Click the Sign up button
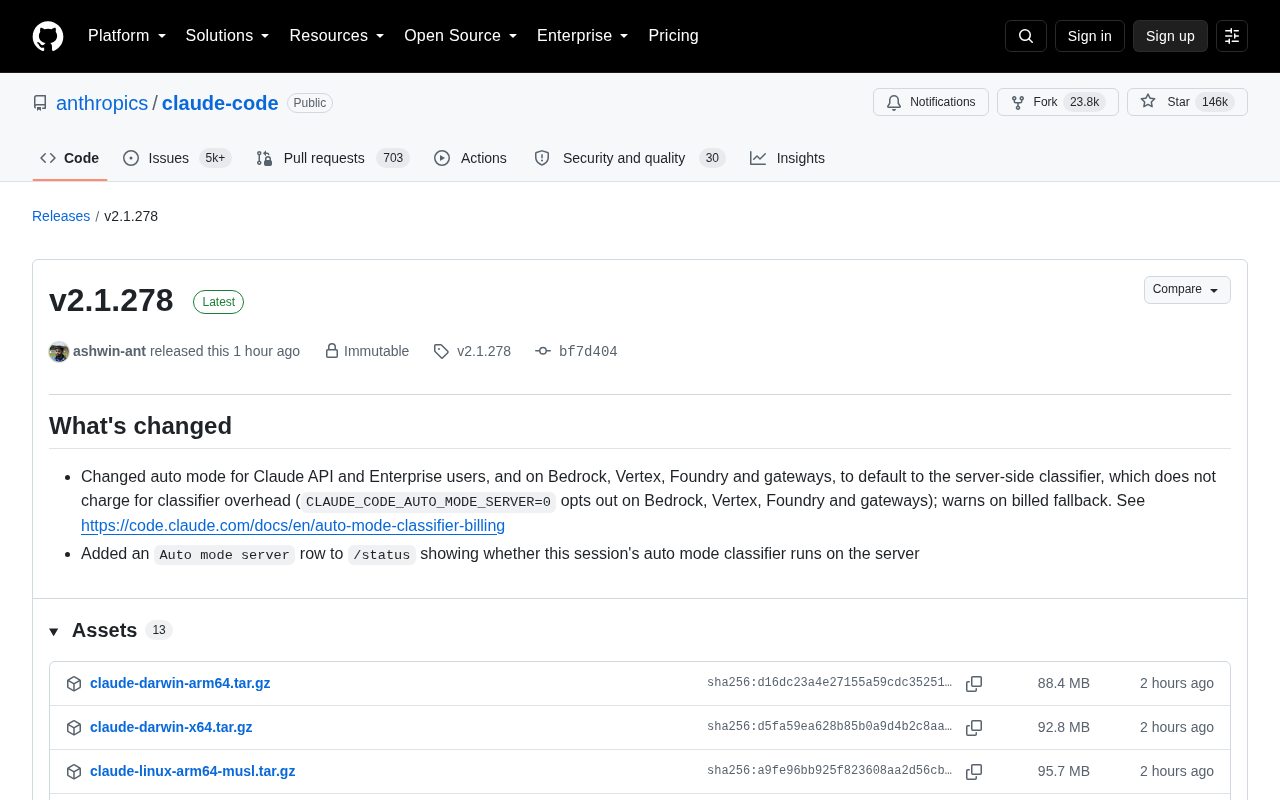The height and width of the screenshot is (800, 1280). 1170,36
